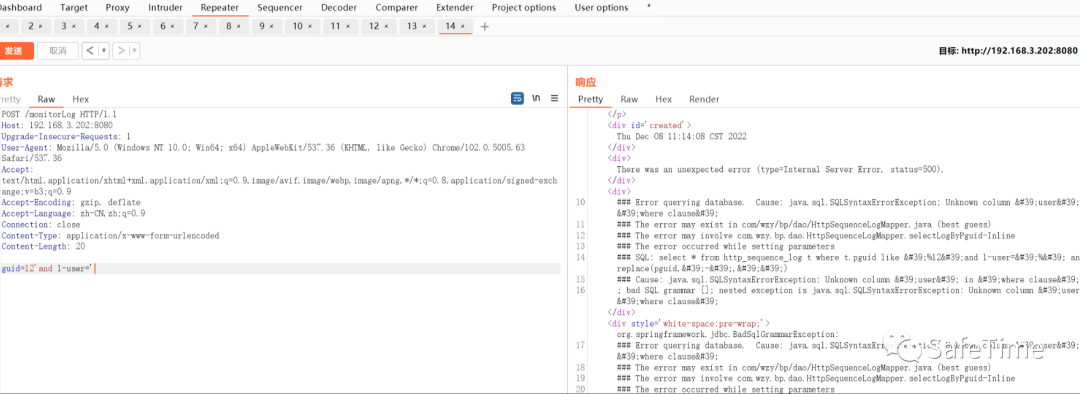The width and height of the screenshot is (1080, 394).
Task: Switch response view to Render
Action: click(x=704, y=99)
